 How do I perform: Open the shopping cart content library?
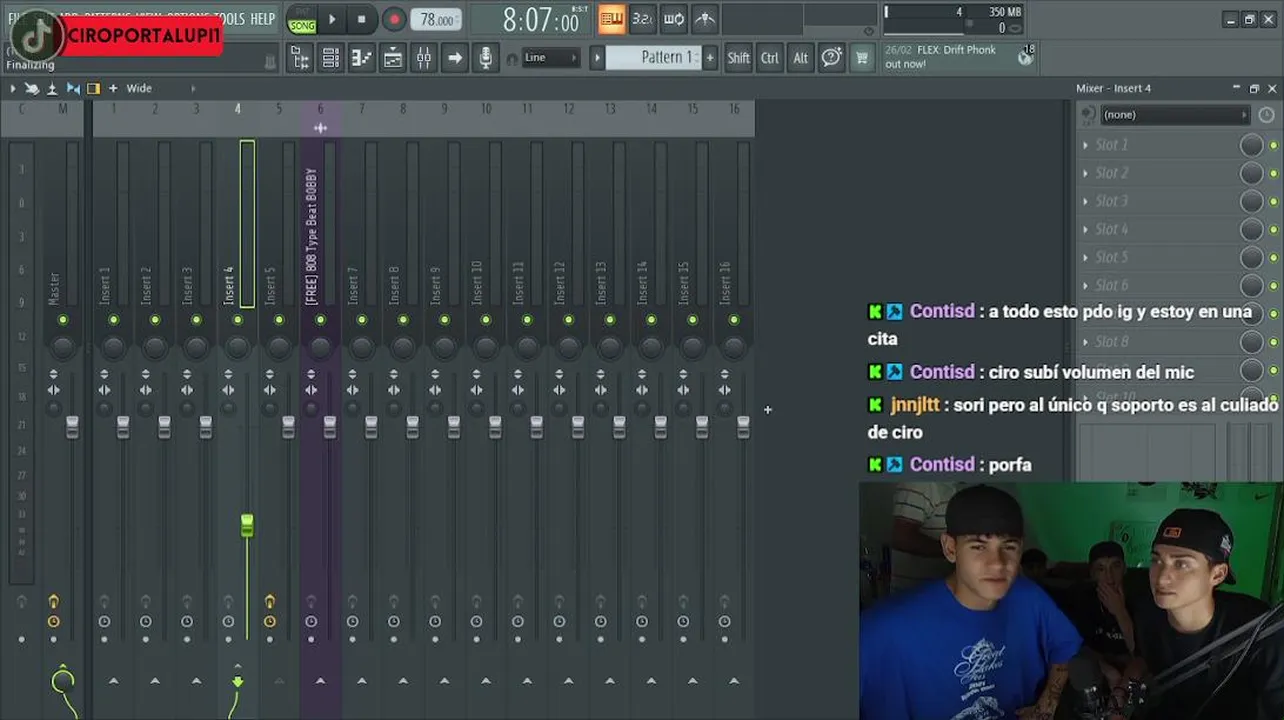click(x=861, y=58)
